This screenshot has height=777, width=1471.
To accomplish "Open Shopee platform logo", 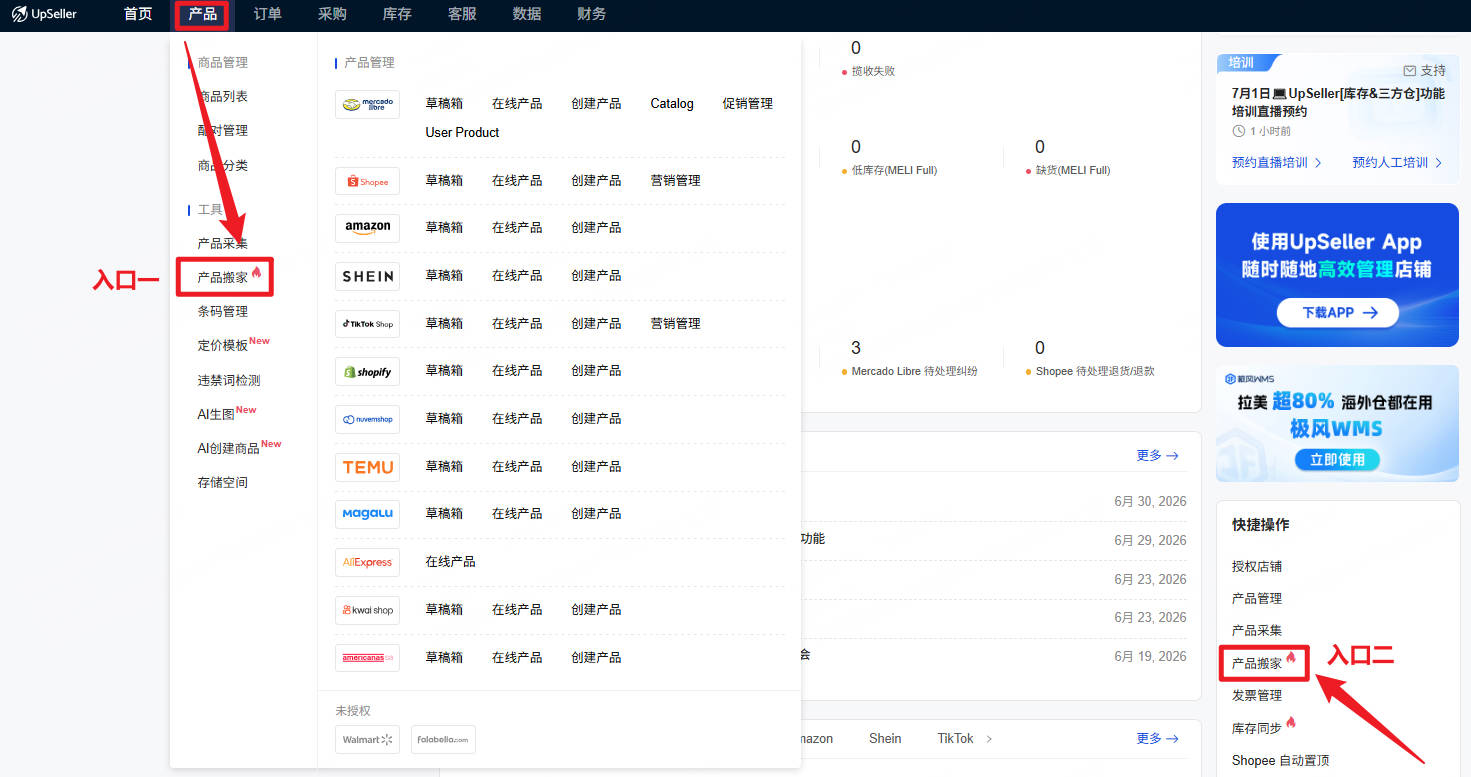I will 367,181.
